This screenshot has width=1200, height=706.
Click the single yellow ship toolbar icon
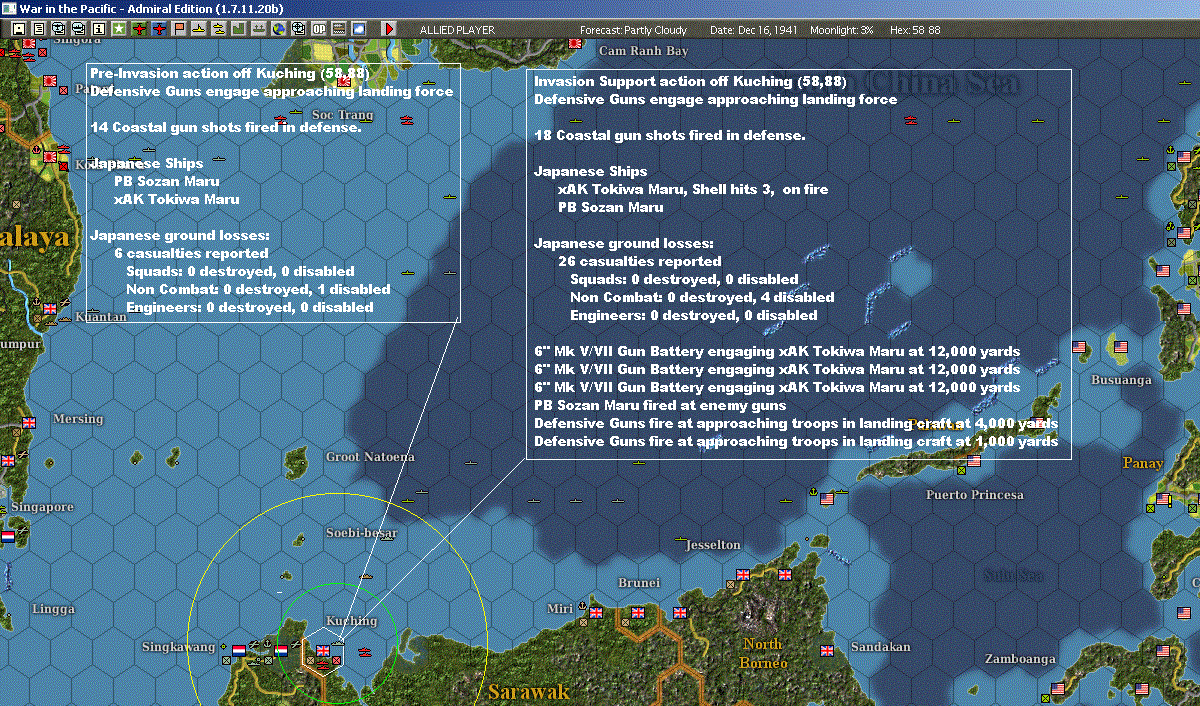click(199, 30)
